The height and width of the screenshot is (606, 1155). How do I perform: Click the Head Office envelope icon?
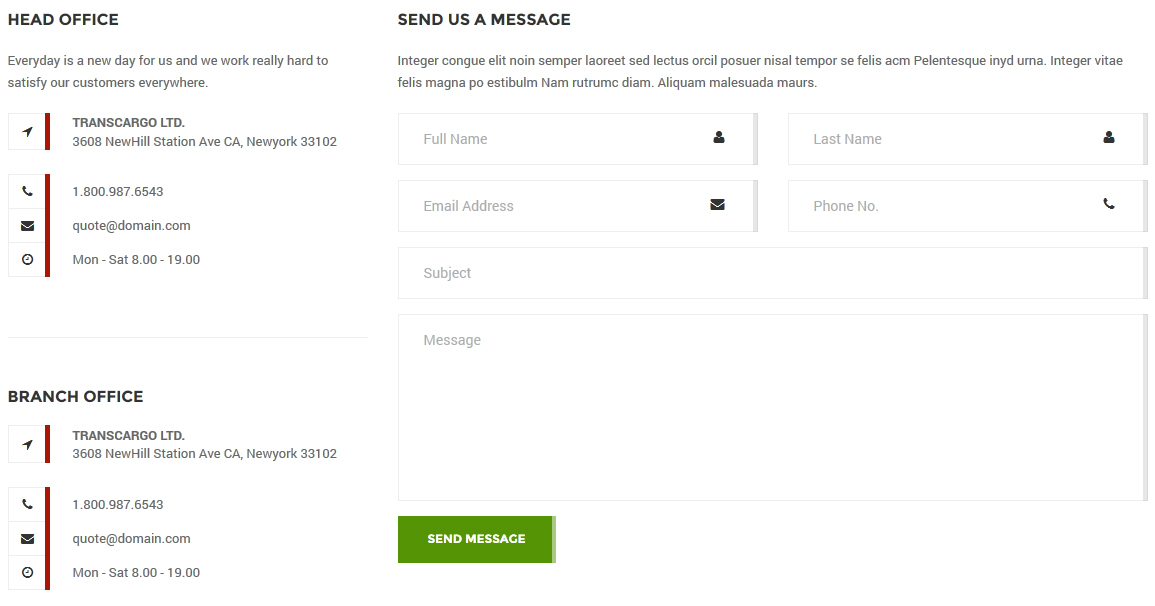point(27,226)
